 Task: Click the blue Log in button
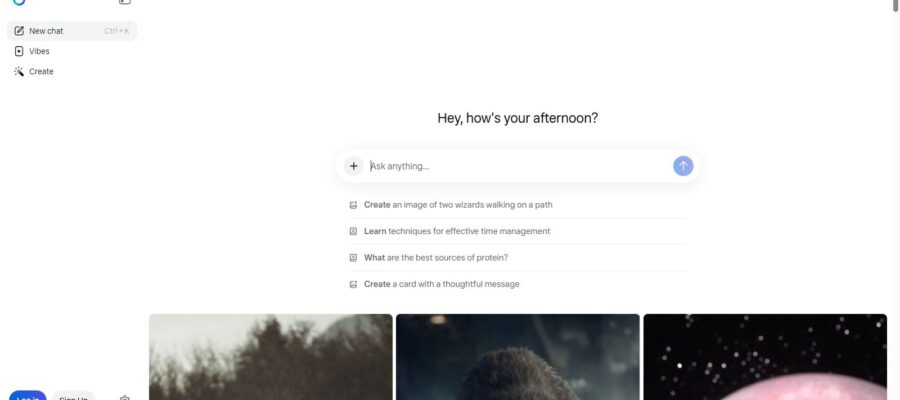28,395
